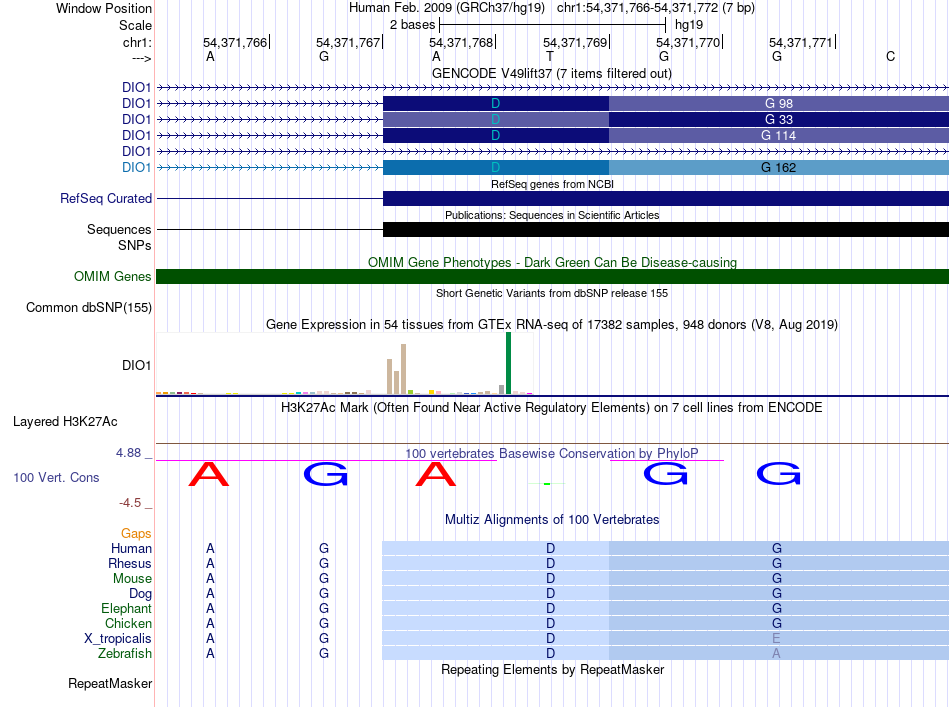This screenshot has height=707, width=950.
Task: Select the Human alignment row label
Action: pos(131,548)
